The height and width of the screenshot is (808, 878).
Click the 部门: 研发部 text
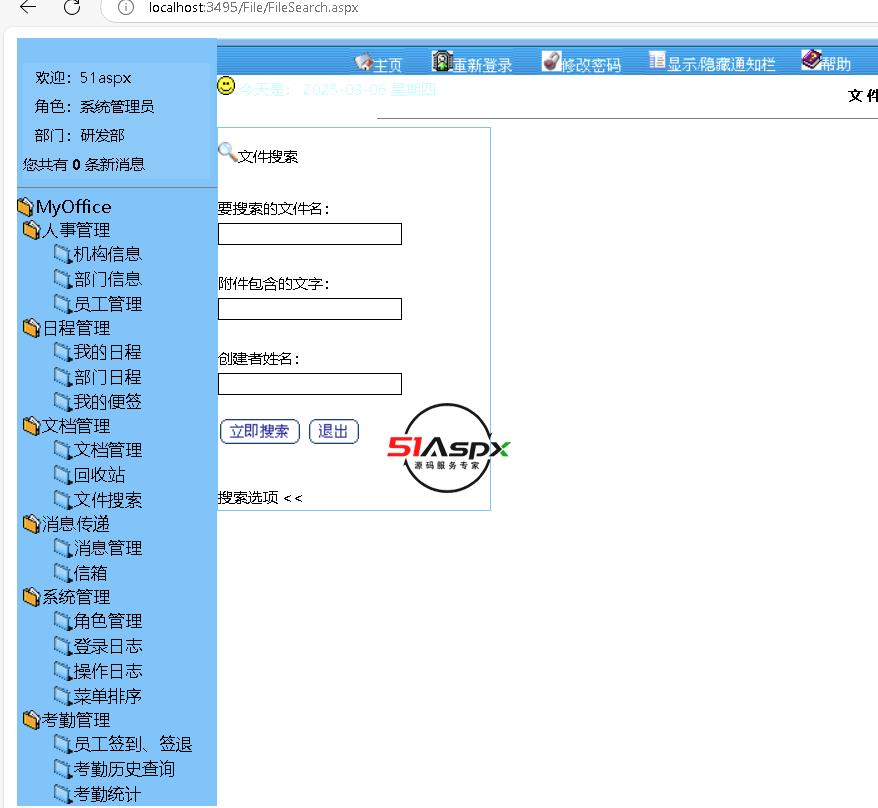tap(80, 136)
